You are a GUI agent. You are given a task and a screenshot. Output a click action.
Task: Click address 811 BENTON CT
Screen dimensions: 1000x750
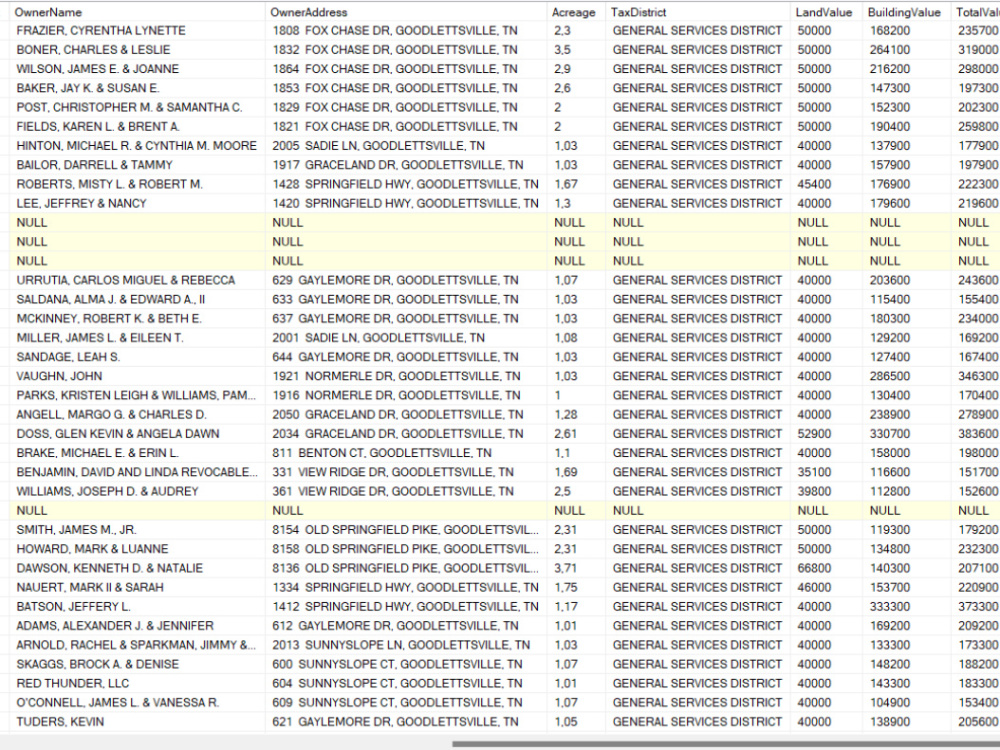pos(406,453)
